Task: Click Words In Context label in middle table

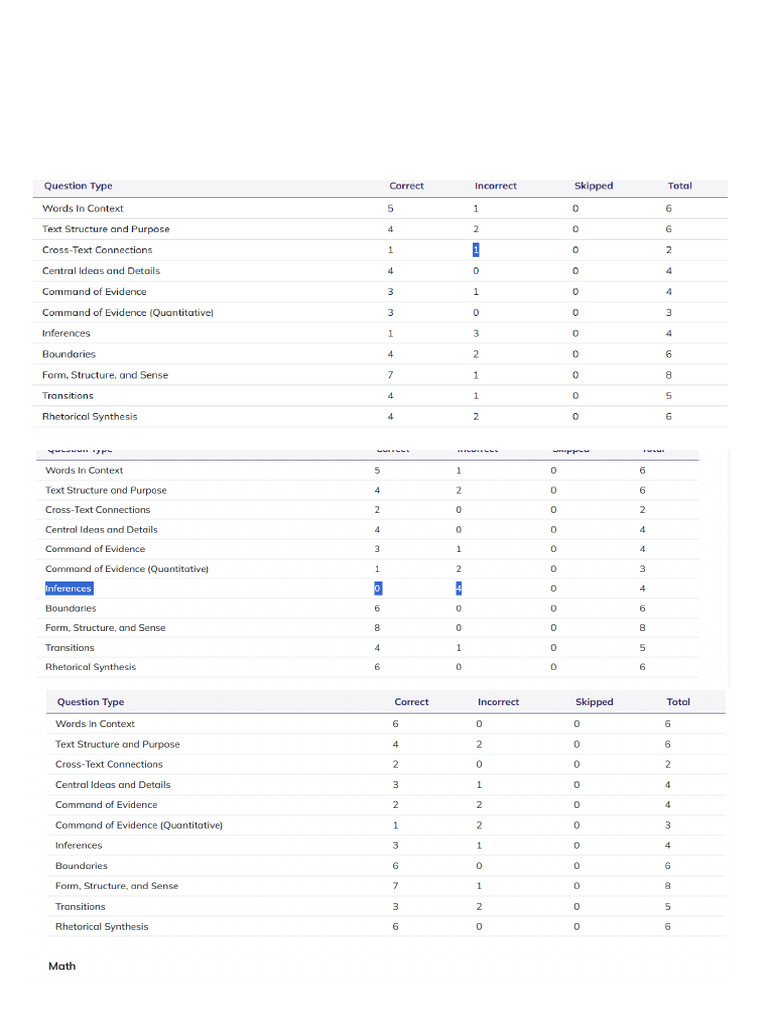Action: (x=84, y=470)
